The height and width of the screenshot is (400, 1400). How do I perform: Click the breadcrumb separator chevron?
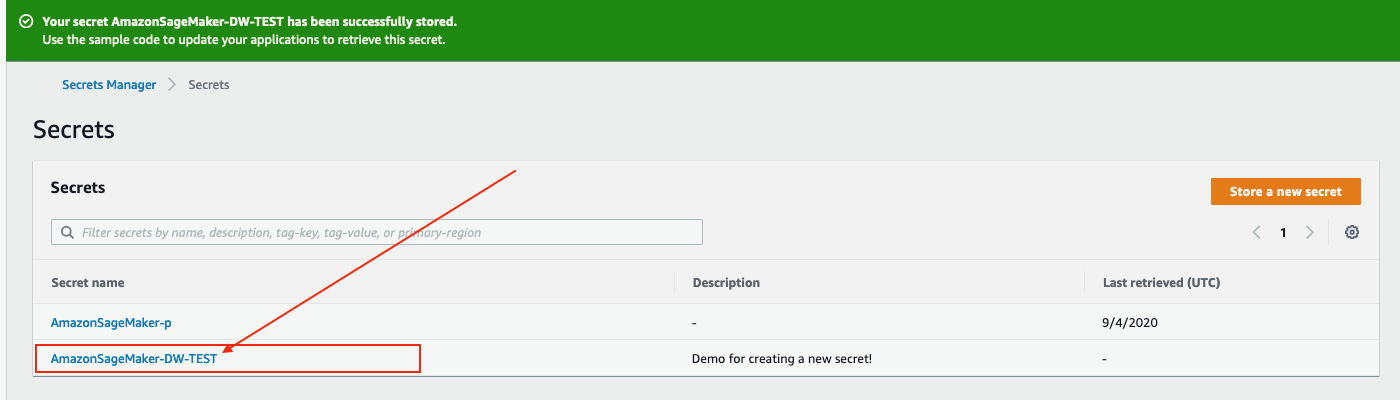coord(172,85)
